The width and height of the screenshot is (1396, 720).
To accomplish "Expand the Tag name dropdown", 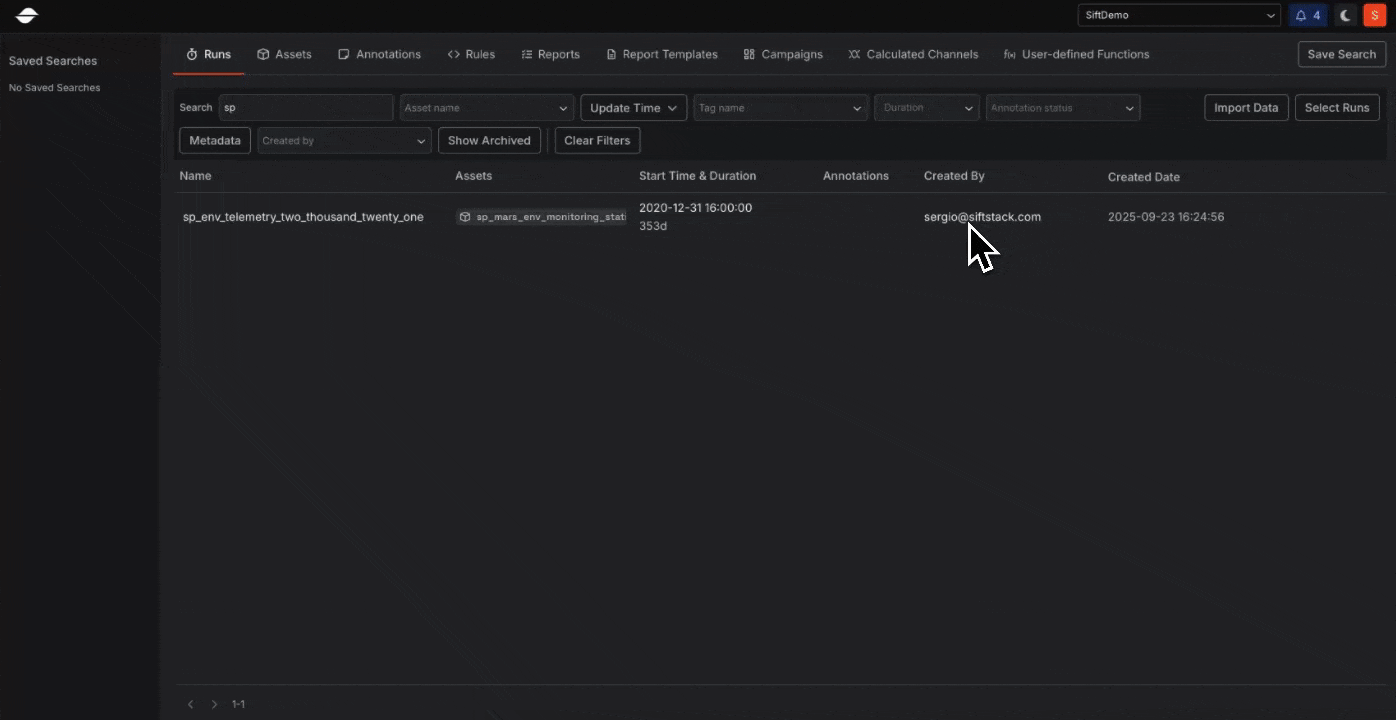I will click(x=780, y=108).
